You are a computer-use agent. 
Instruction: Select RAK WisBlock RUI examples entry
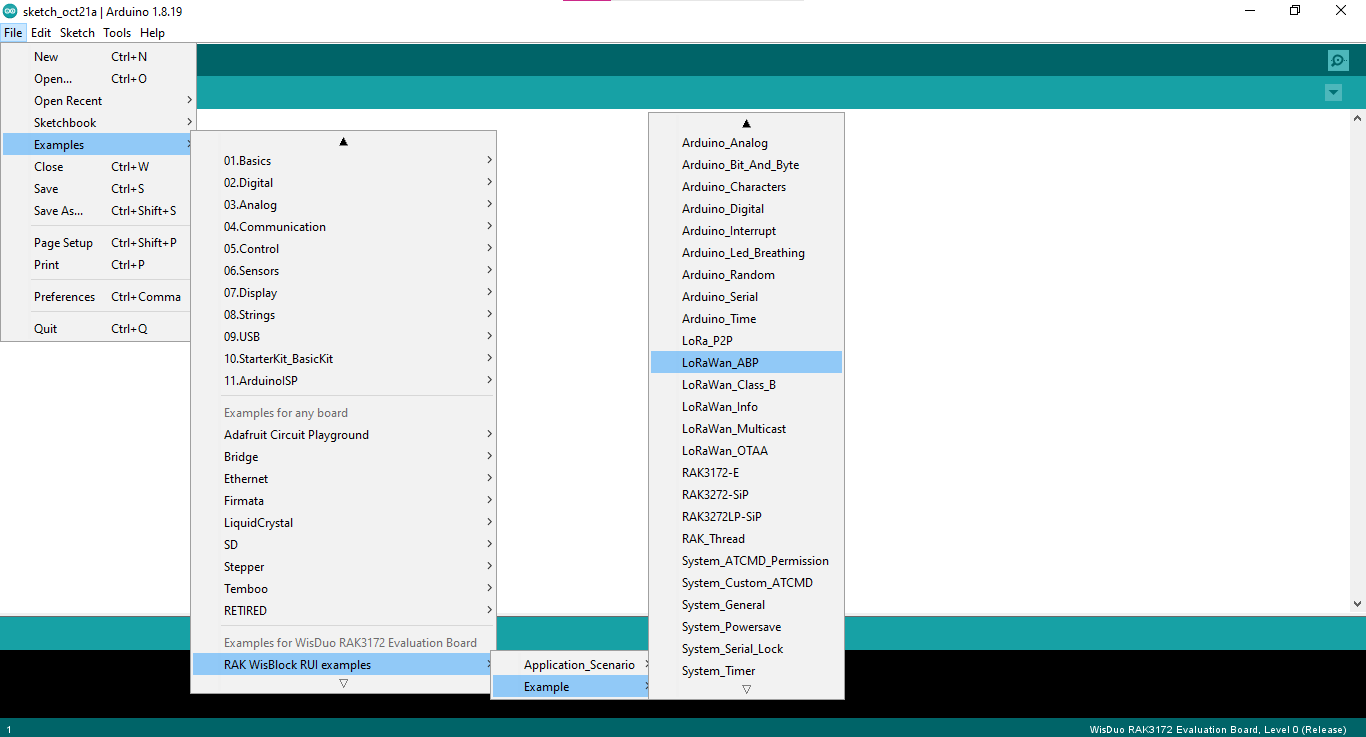(x=344, y=665)
